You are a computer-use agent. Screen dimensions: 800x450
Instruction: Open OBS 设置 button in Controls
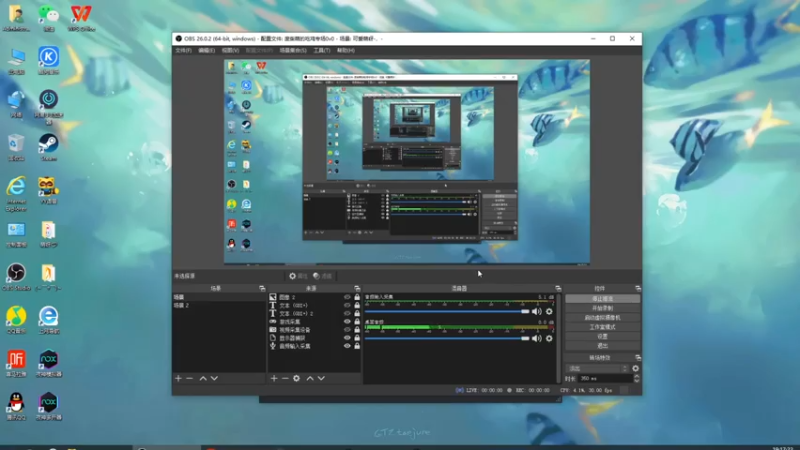[603, 336]
